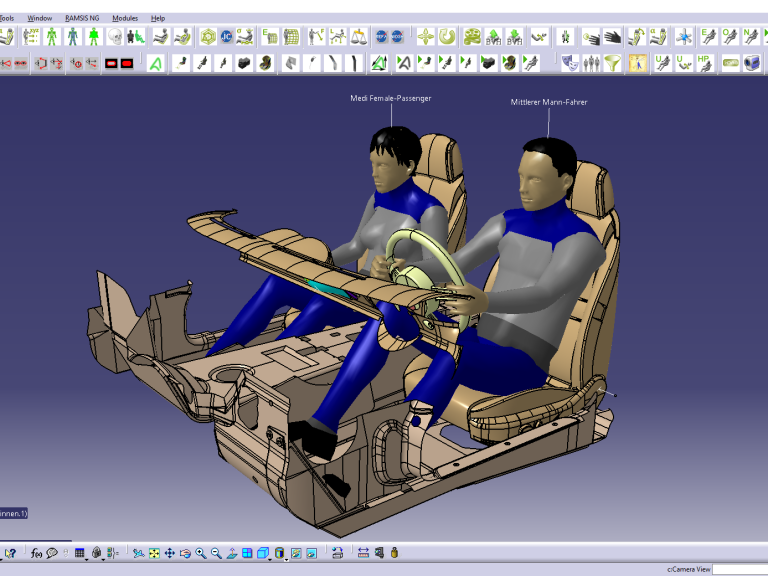The image size is (768, 576).
Task: Click the Zoom In magnifier icon
Action: coord(201,553)
